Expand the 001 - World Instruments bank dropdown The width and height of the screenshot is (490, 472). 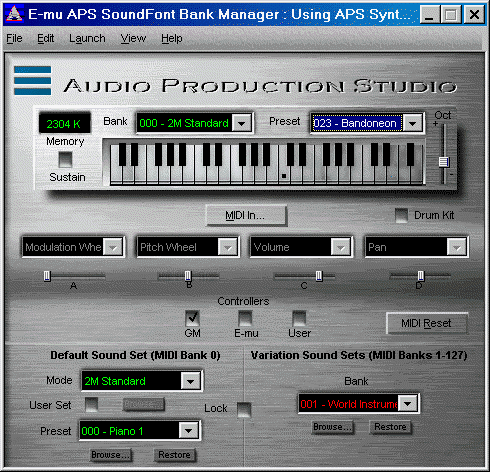click(x=408, y=404)
